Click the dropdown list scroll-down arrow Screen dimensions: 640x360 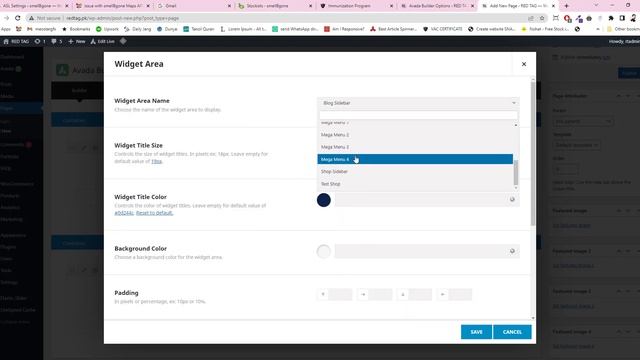516,187
